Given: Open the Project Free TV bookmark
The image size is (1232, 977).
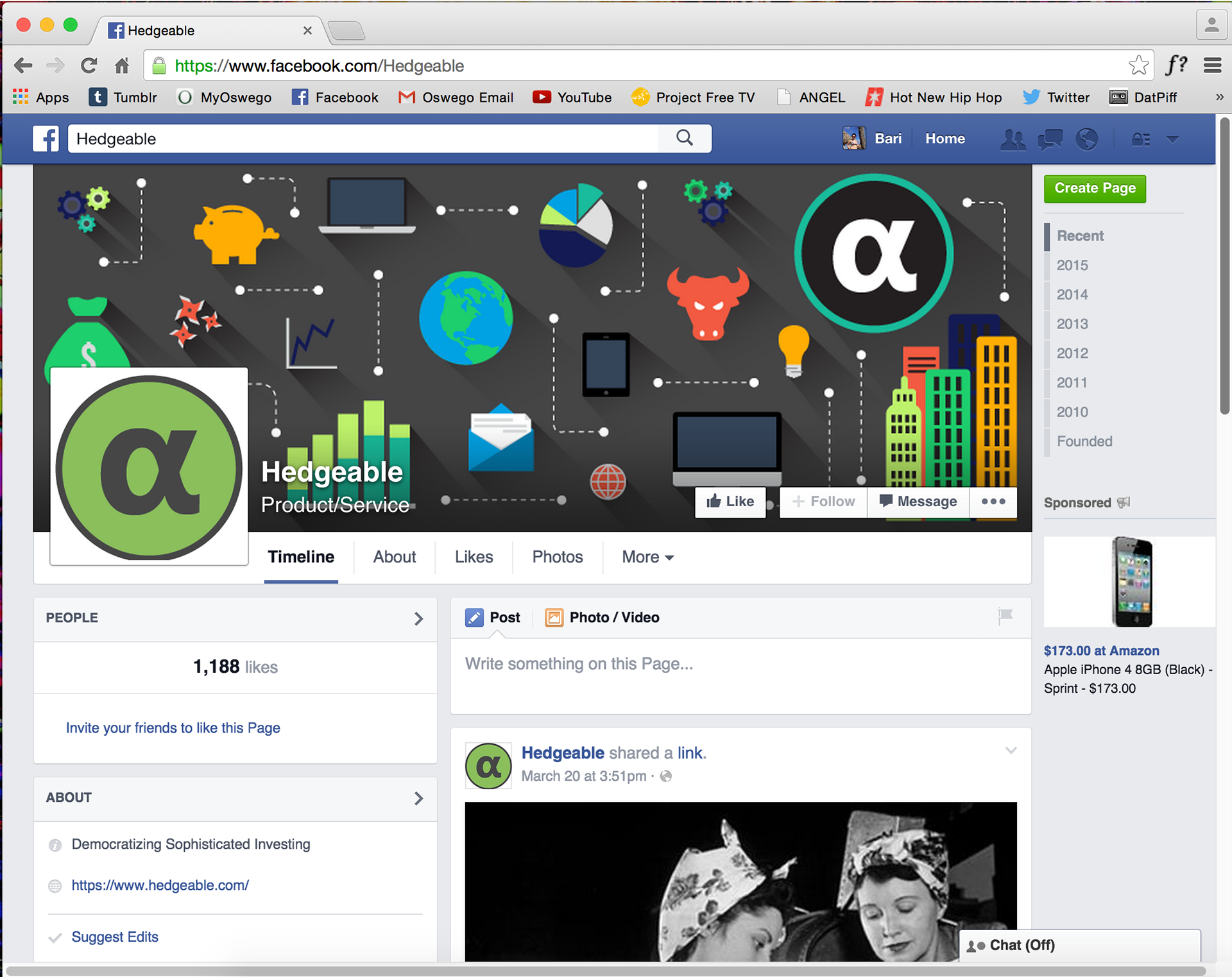Looking at the screenshot, I should point(693,98).
